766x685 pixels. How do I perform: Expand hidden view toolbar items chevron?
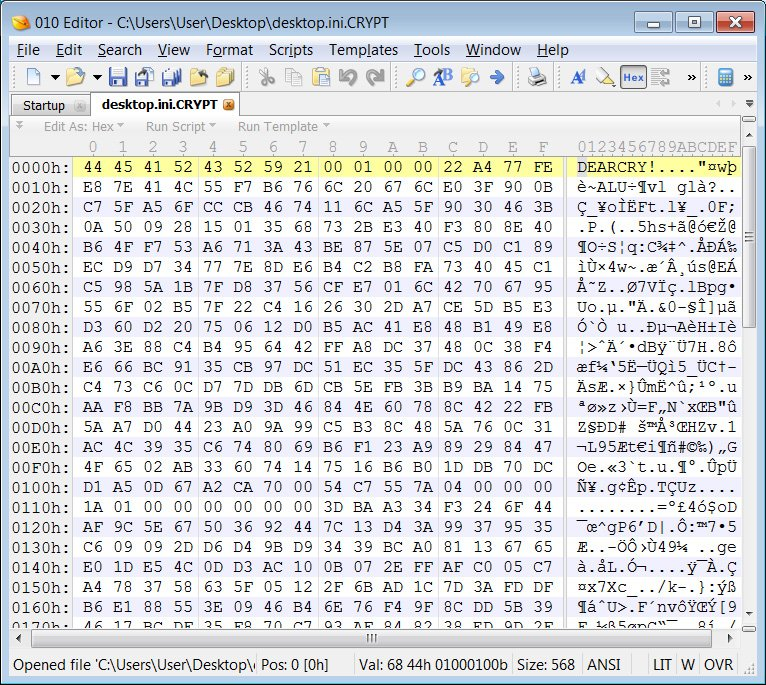[x=691, y=77]
